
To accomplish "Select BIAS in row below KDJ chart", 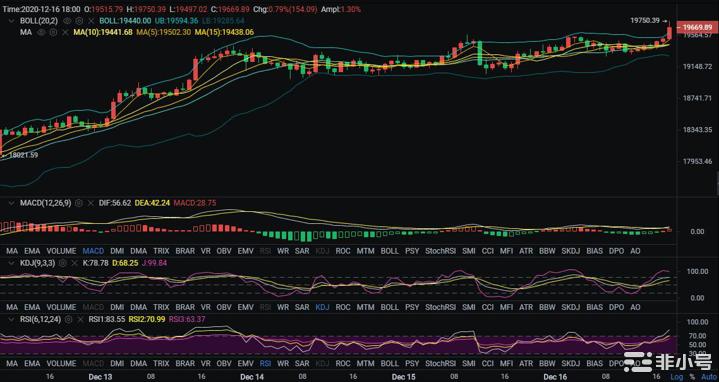I will 594,307.
